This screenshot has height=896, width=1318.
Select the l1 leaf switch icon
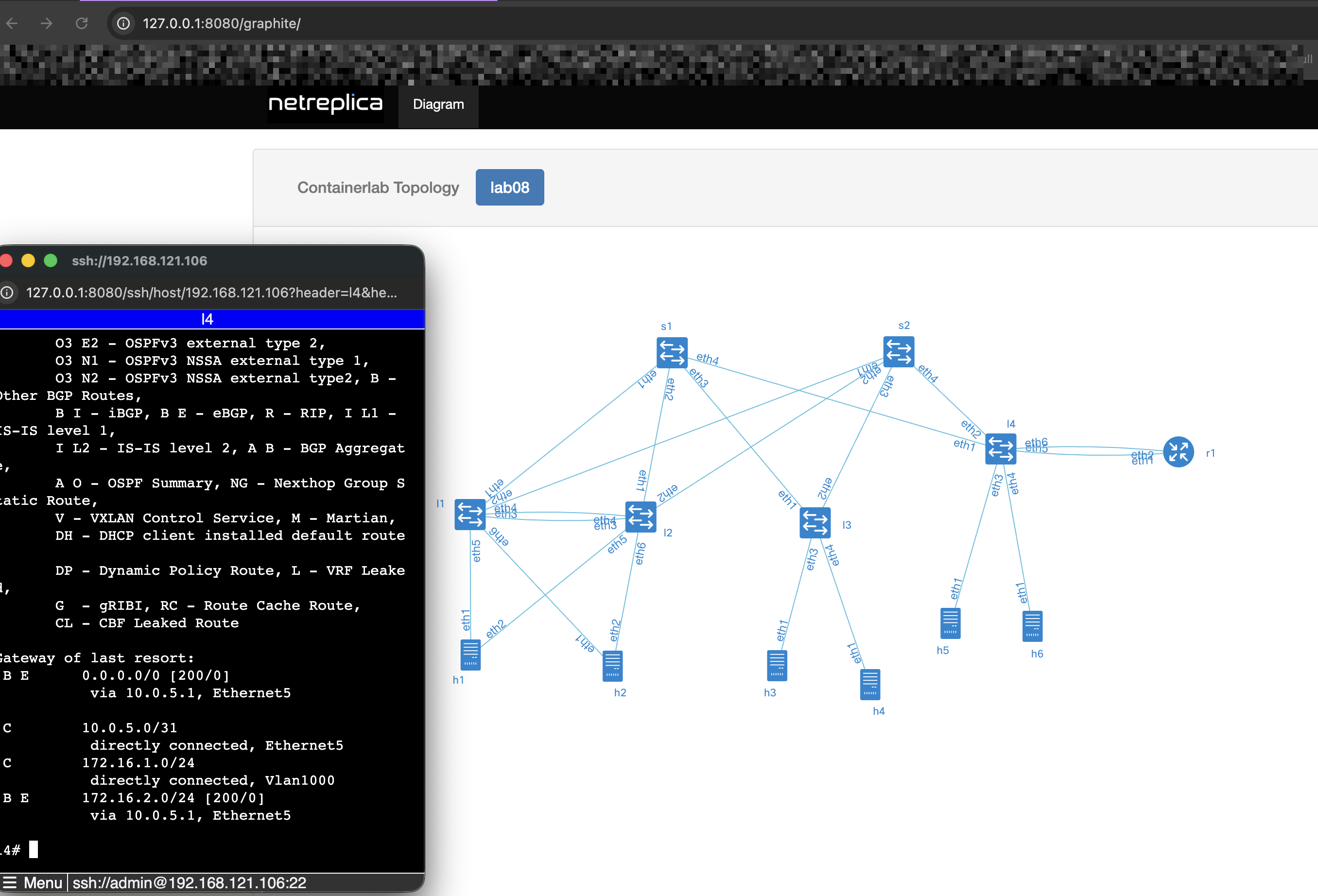click(469, 515)
